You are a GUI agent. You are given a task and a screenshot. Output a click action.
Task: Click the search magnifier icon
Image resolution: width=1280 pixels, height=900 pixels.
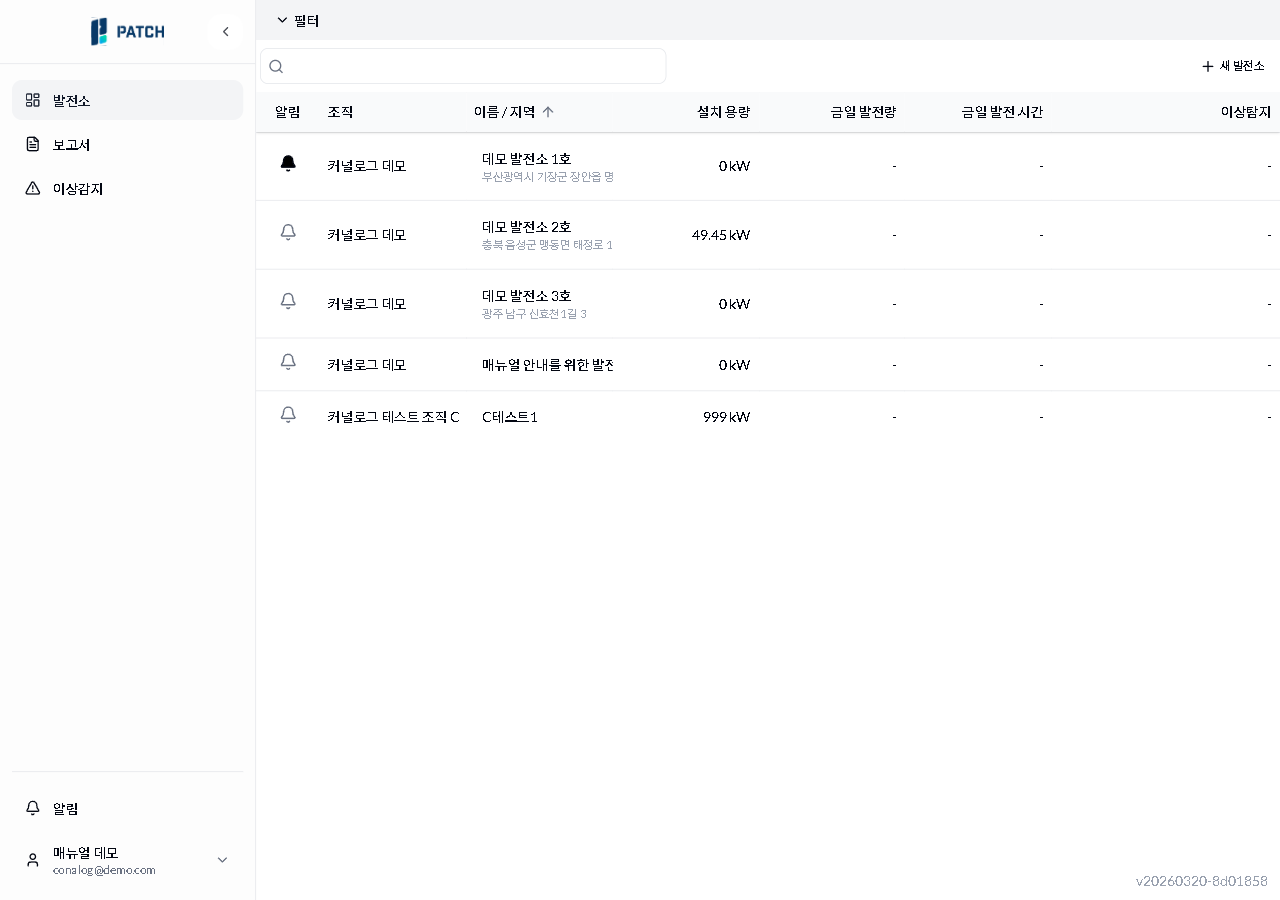276,66
